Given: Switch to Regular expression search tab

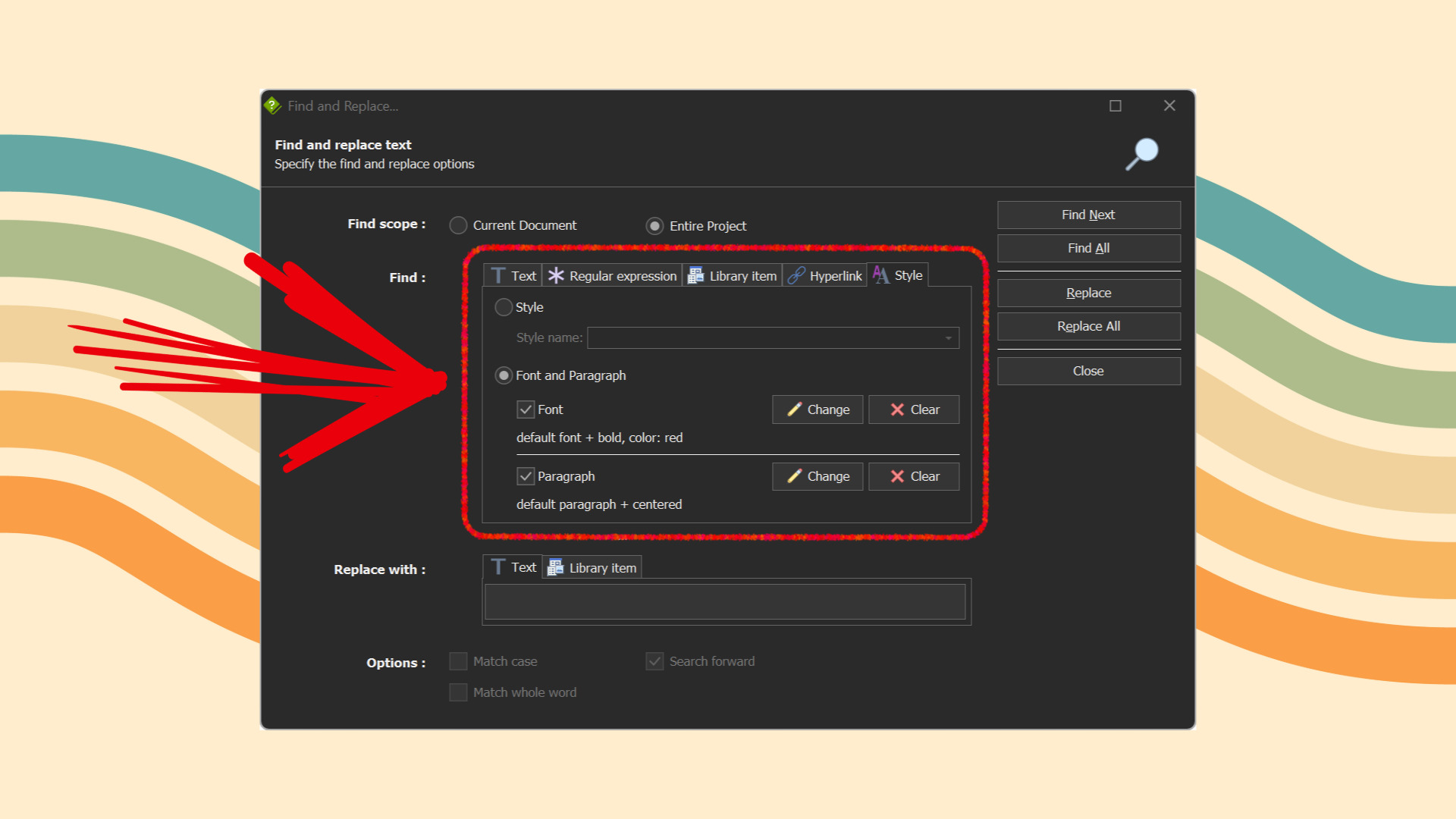Looking at the screenshot, I should pos(610,275).
